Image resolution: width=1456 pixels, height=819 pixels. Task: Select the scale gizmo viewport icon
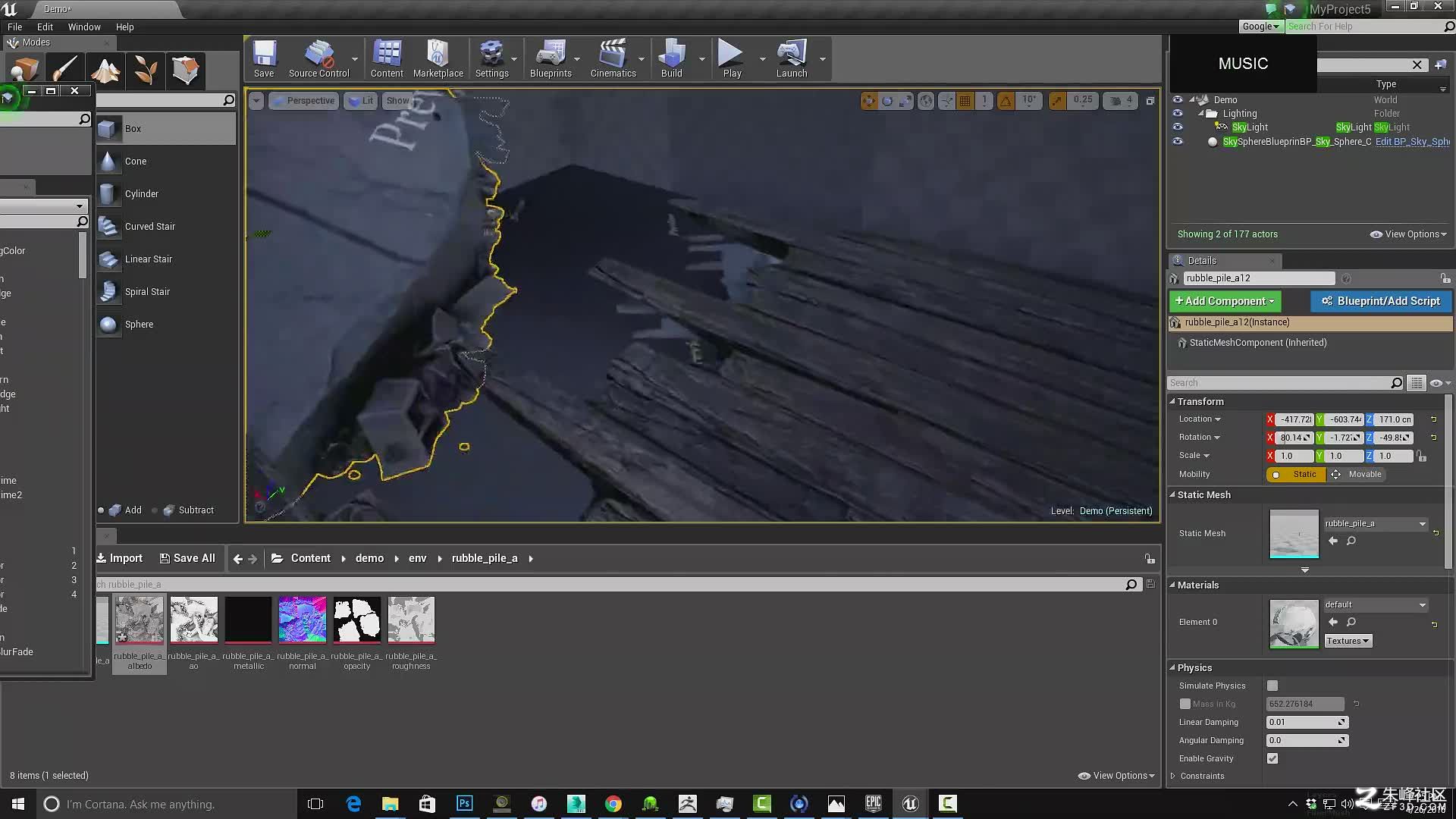[x=905, y=100]
